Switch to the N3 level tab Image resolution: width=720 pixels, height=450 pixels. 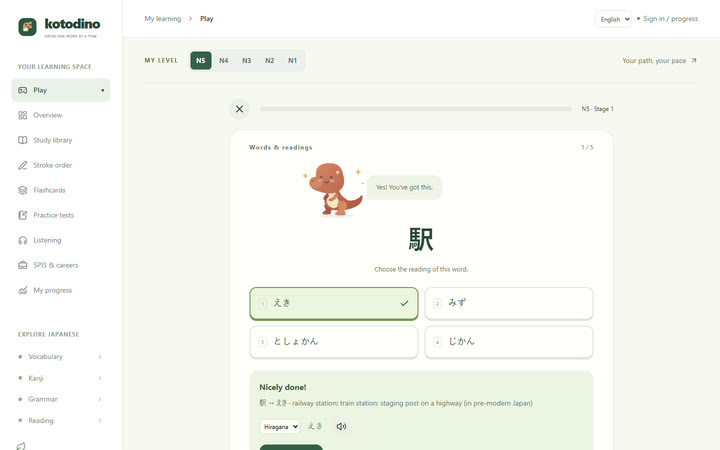247,61
